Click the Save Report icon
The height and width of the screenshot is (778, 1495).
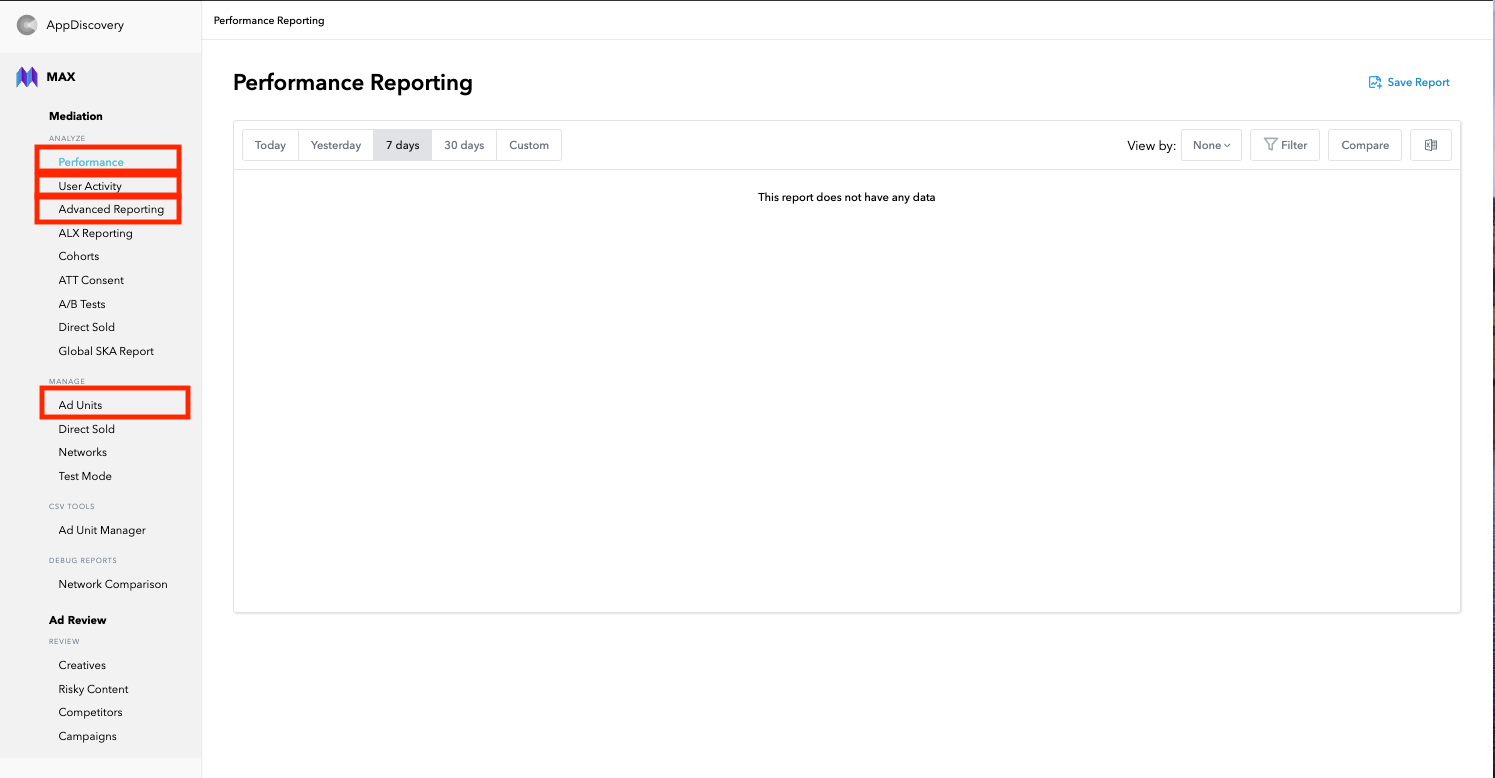[1374, 81]
